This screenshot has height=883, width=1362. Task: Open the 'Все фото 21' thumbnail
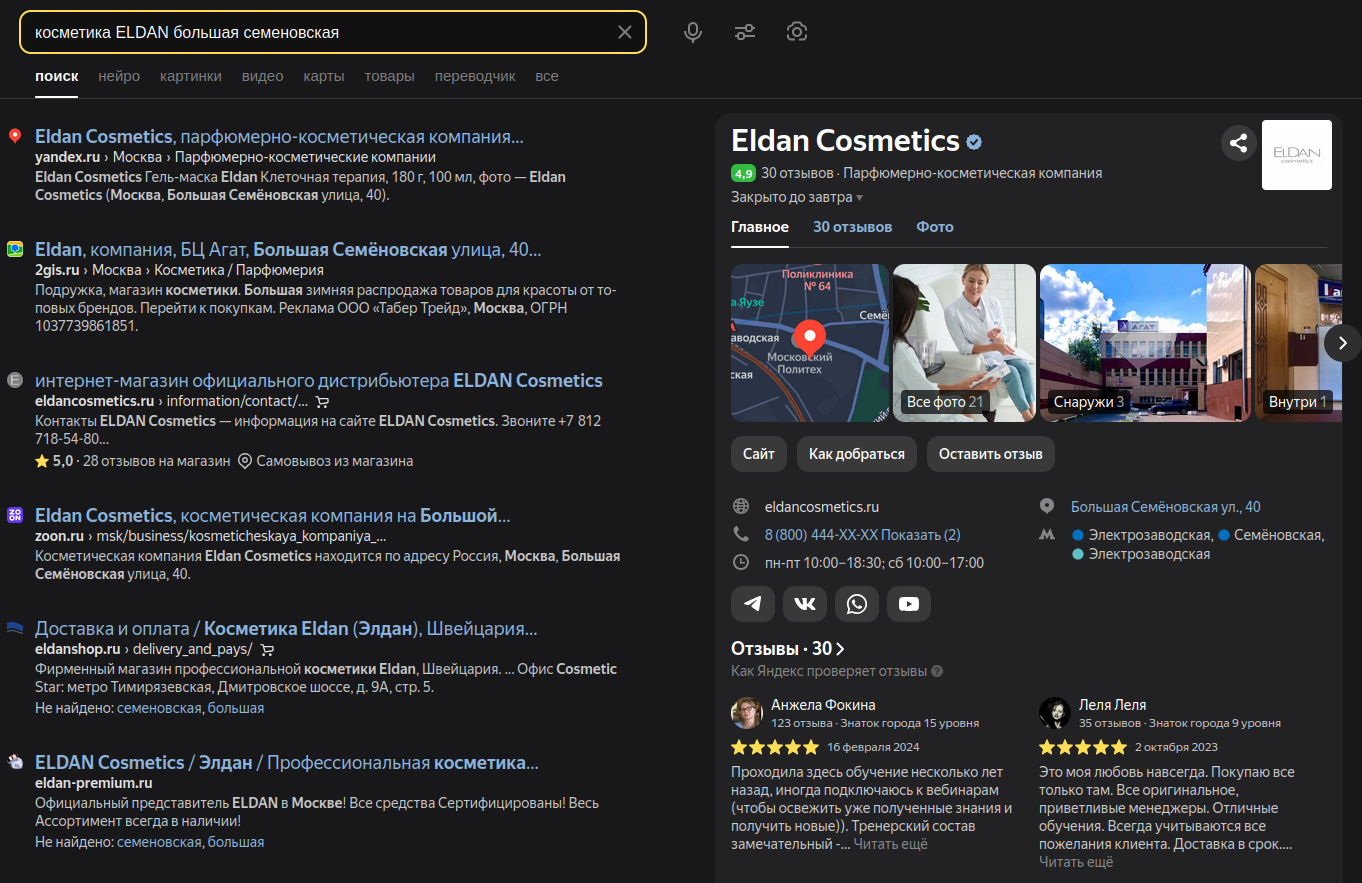(964, 343)
